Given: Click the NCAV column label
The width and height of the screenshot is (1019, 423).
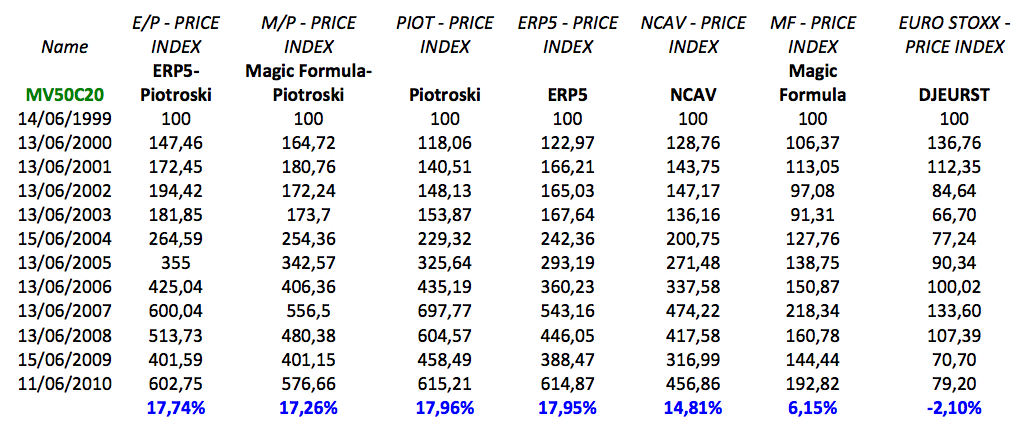Looking at the screenshot, I should pos(693,96).
